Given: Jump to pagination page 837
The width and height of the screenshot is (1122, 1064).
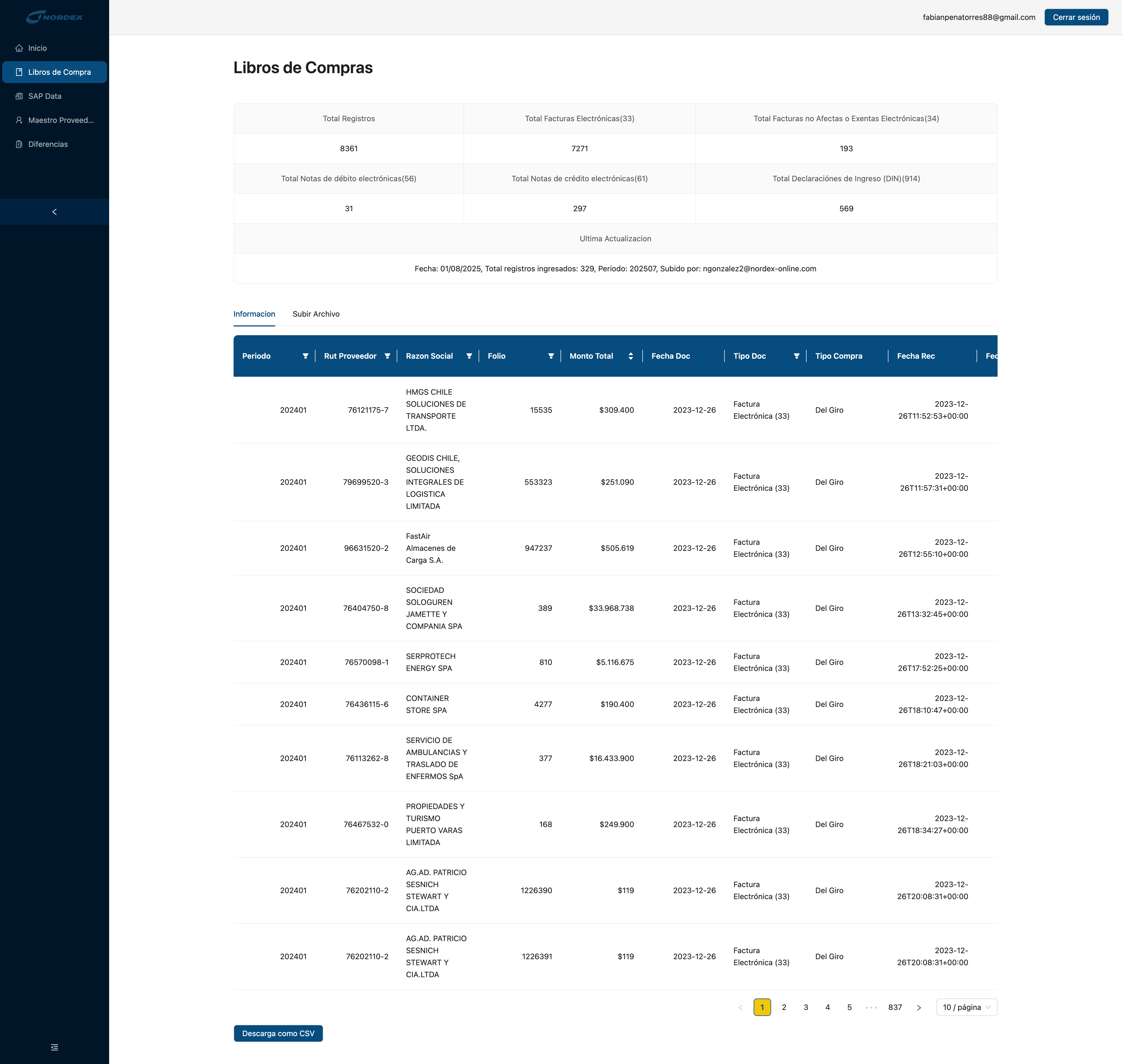Looking at the screenshot, I should point(895,1007).
